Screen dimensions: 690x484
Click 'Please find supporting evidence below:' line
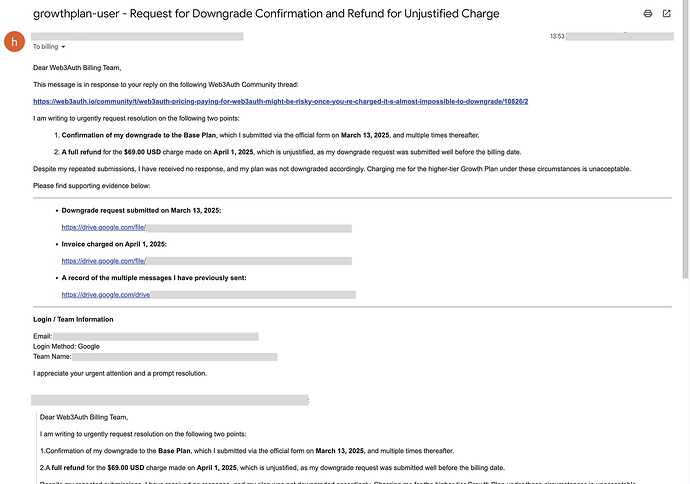(x=92, y=186)
